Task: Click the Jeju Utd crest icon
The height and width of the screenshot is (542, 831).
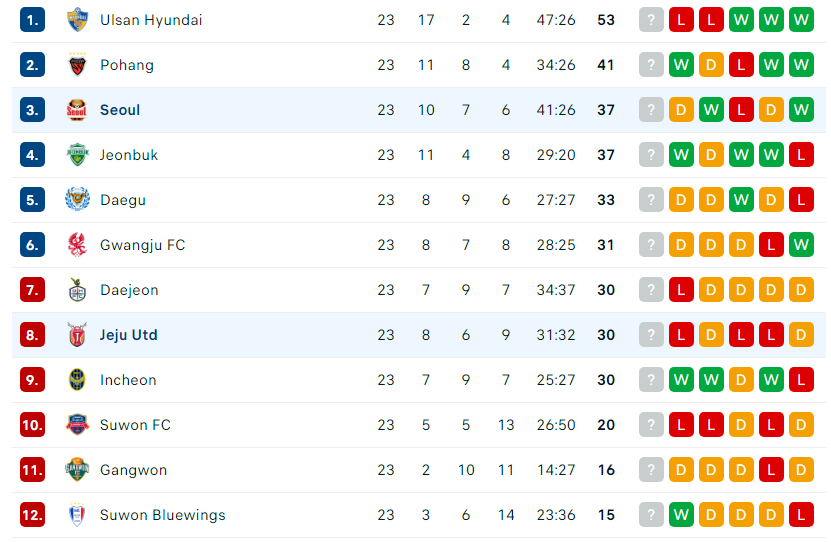Action: 77,335
